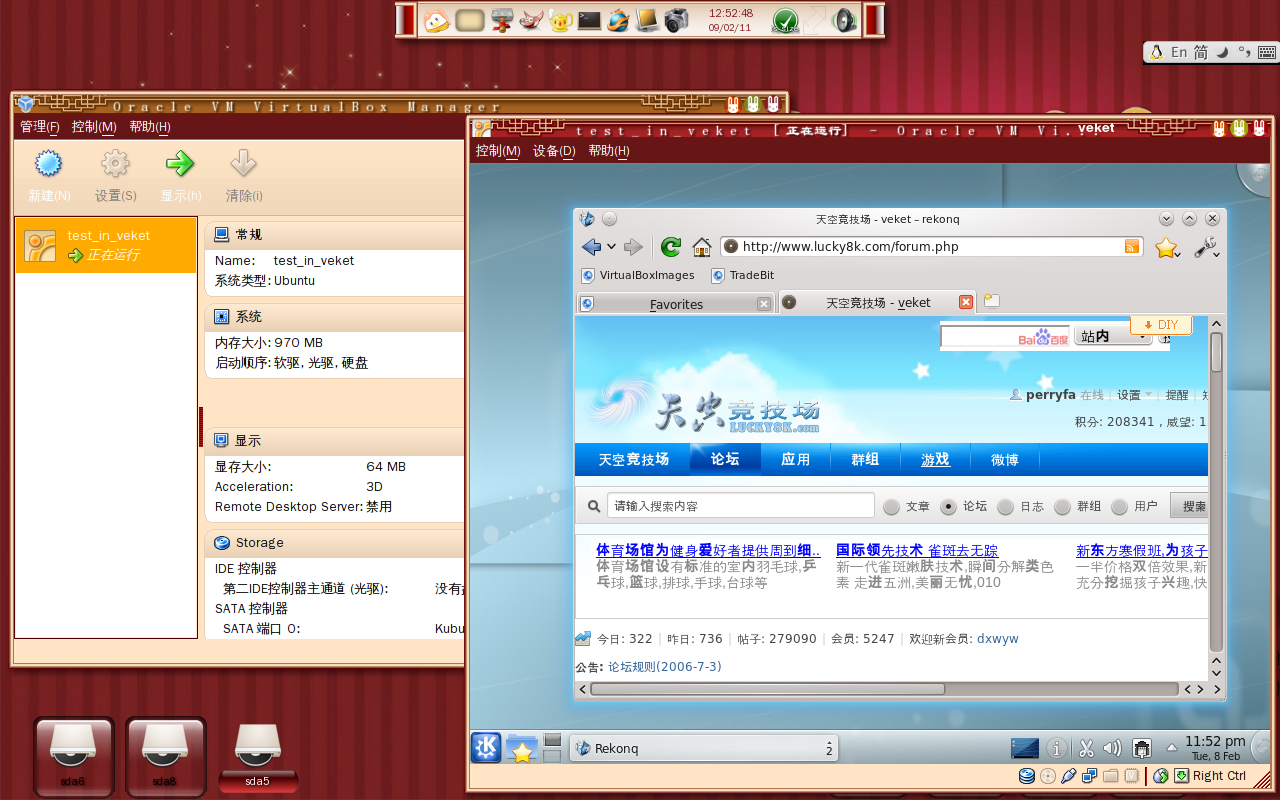Open 帮助(H) menu in VirtualBox Manager

coord(150,127)
